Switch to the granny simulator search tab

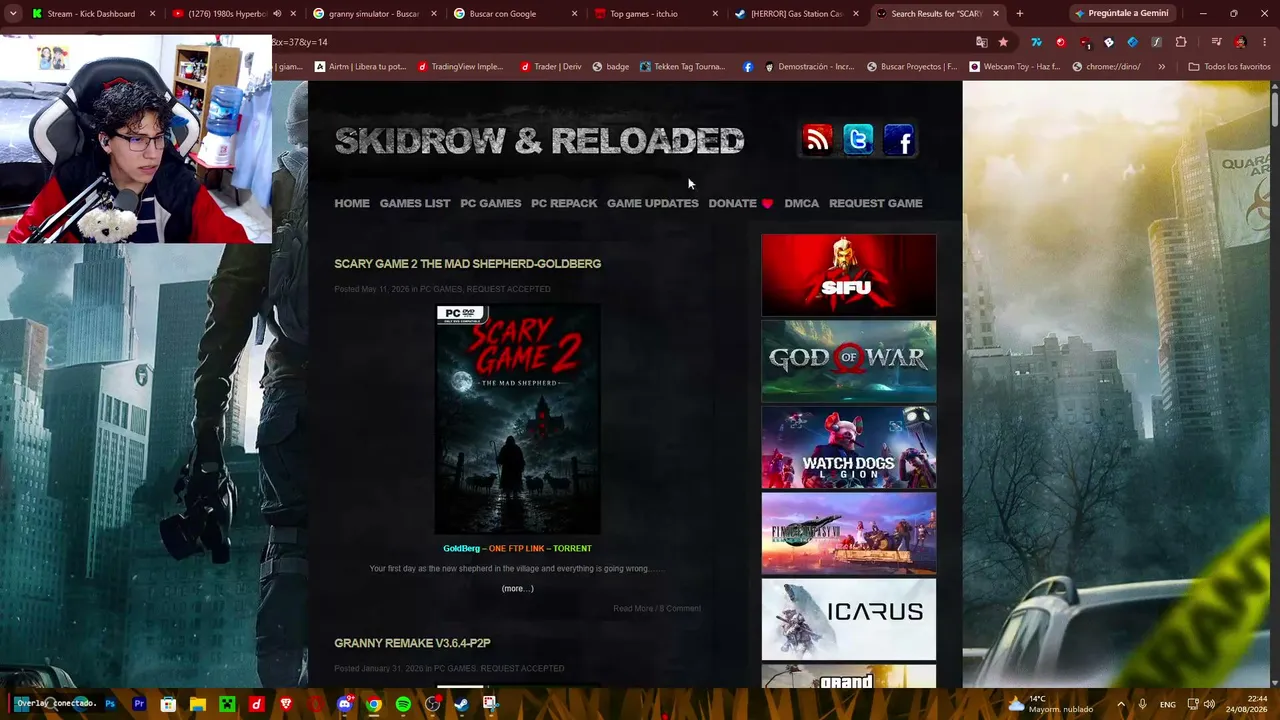click(372, 14)
